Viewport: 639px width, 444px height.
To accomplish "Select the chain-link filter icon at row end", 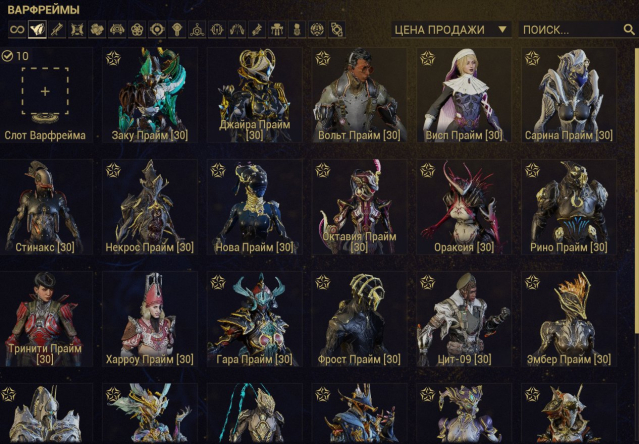I will pos(337,30).
